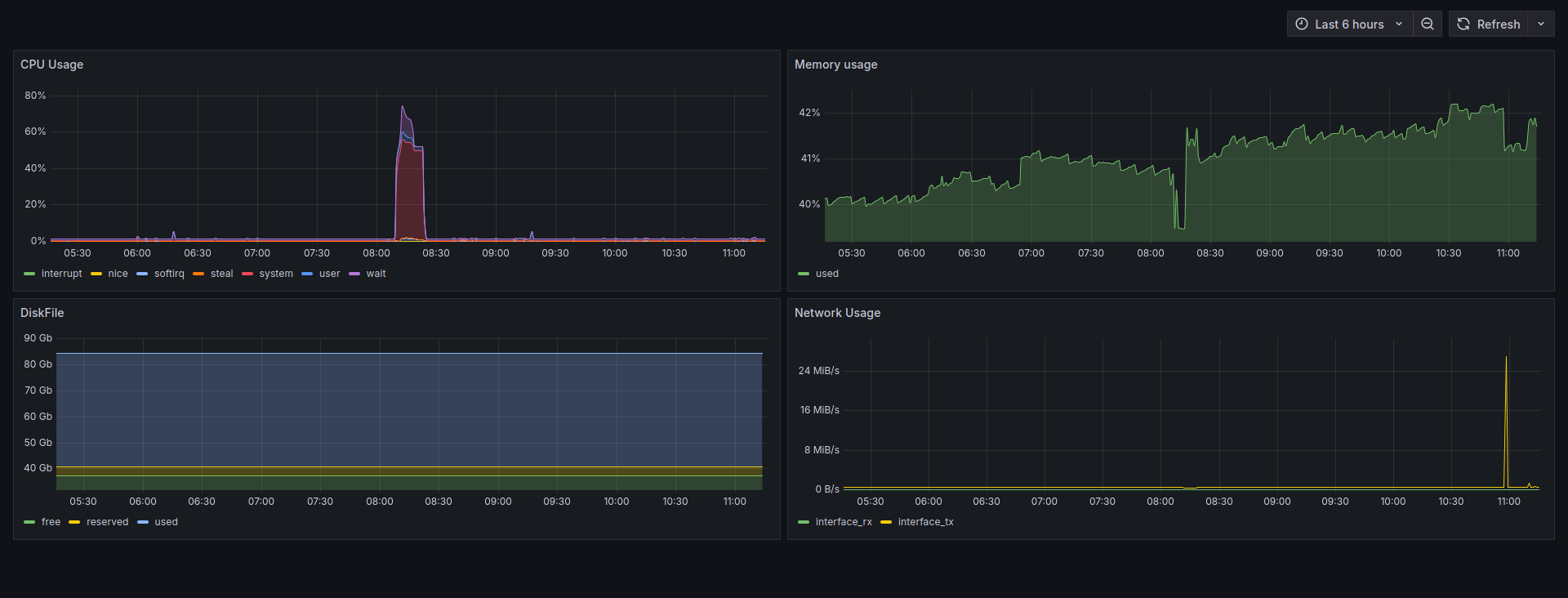The width and height of the screenshot is (1568, 598).
Task: Click the user legend color indicator
Action: (x=307, y=274)
